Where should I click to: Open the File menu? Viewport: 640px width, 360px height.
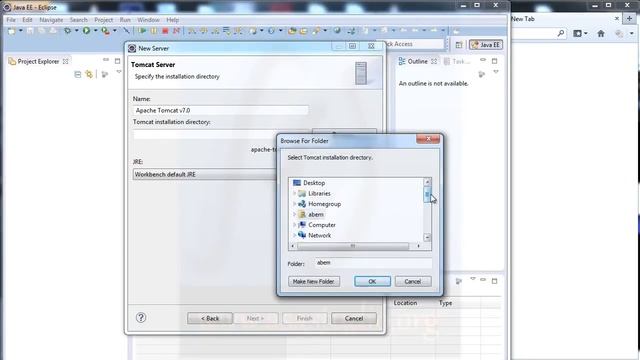(x=11, y=20)
